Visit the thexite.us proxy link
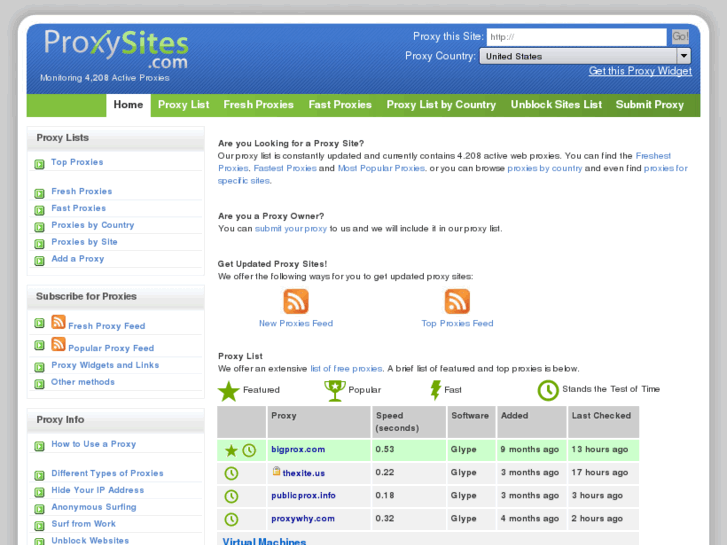The image size is (727, 545). pos(304,473)
